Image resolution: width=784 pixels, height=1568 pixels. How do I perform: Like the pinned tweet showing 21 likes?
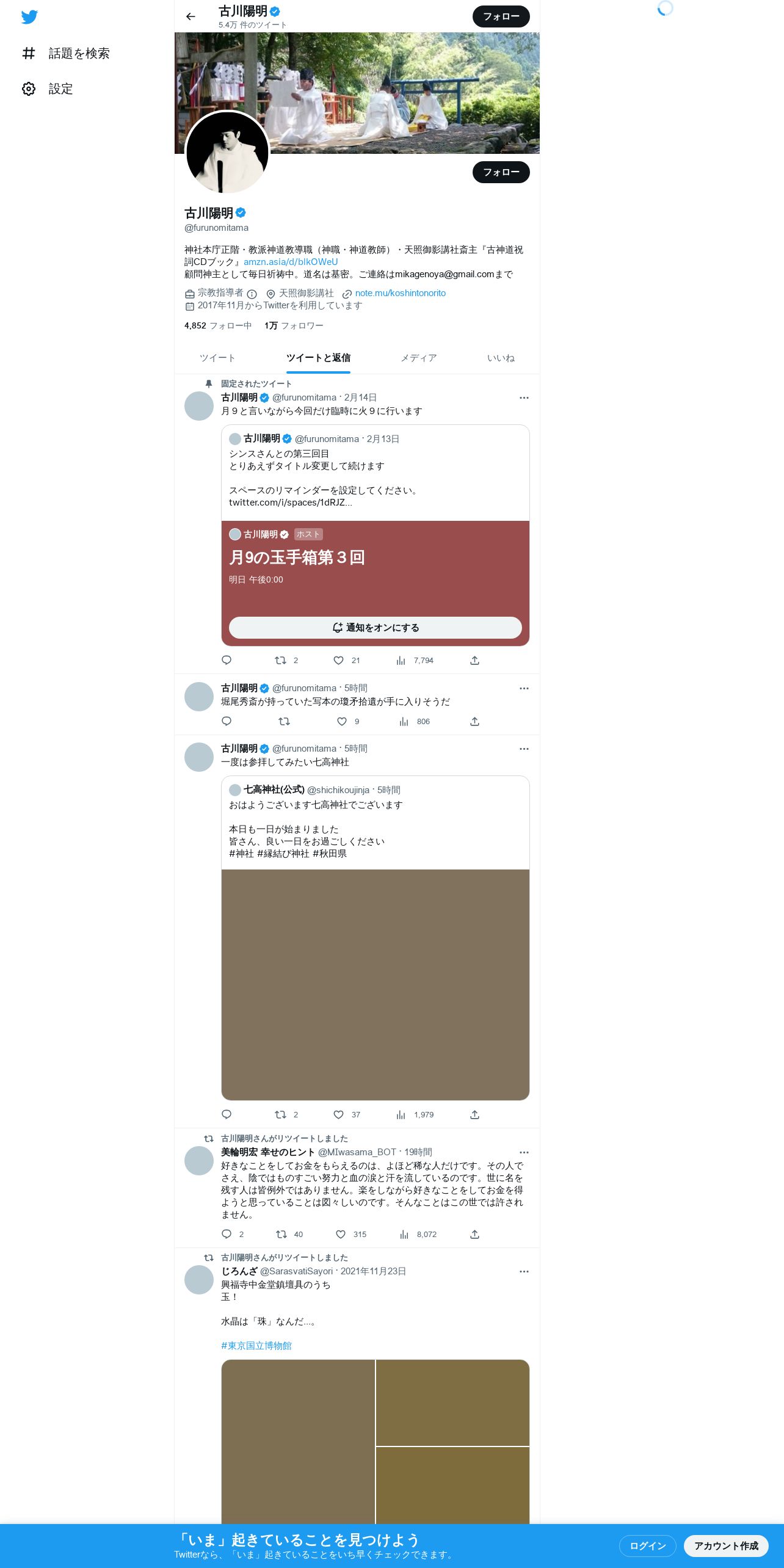[x=339, y=660]
